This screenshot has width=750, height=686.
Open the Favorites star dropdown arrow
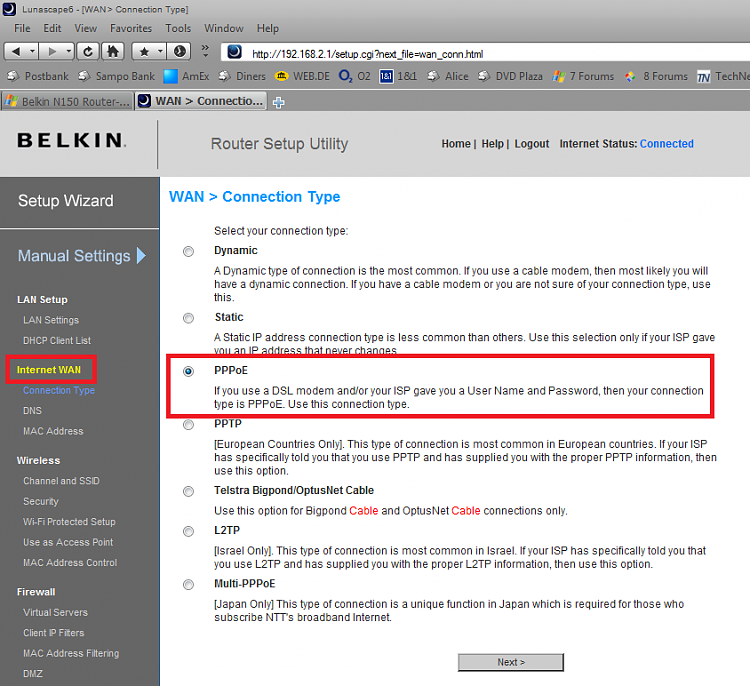(161, 51)
